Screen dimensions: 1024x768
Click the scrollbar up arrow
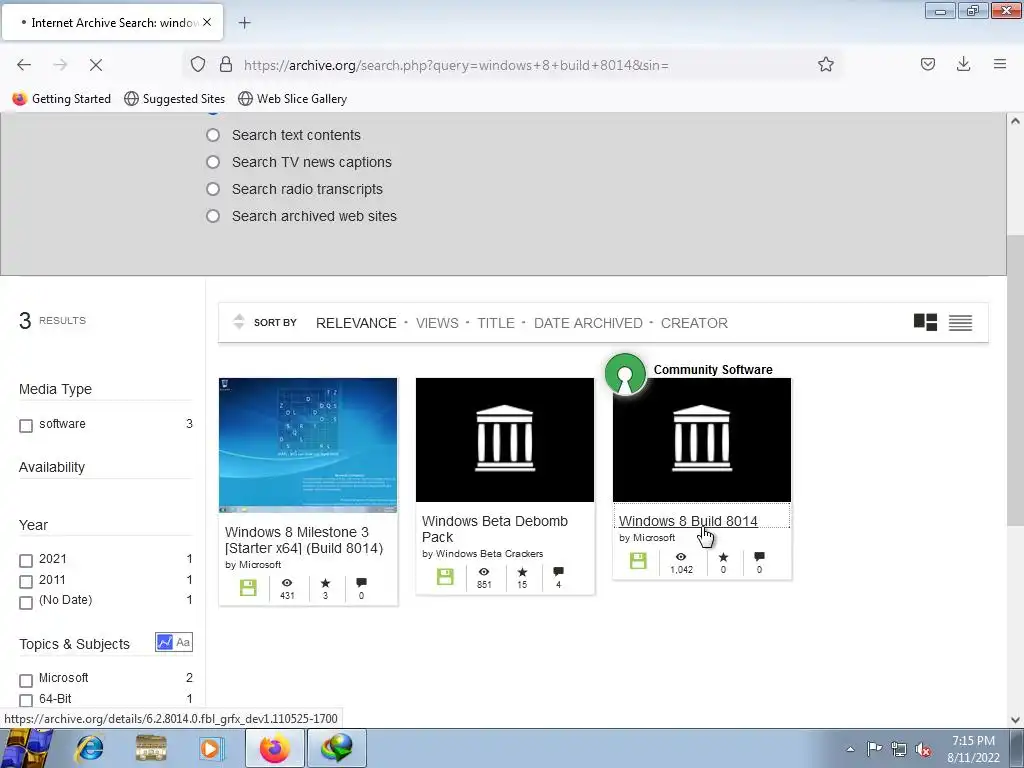pyautogui.click(x=1015, y=121)
